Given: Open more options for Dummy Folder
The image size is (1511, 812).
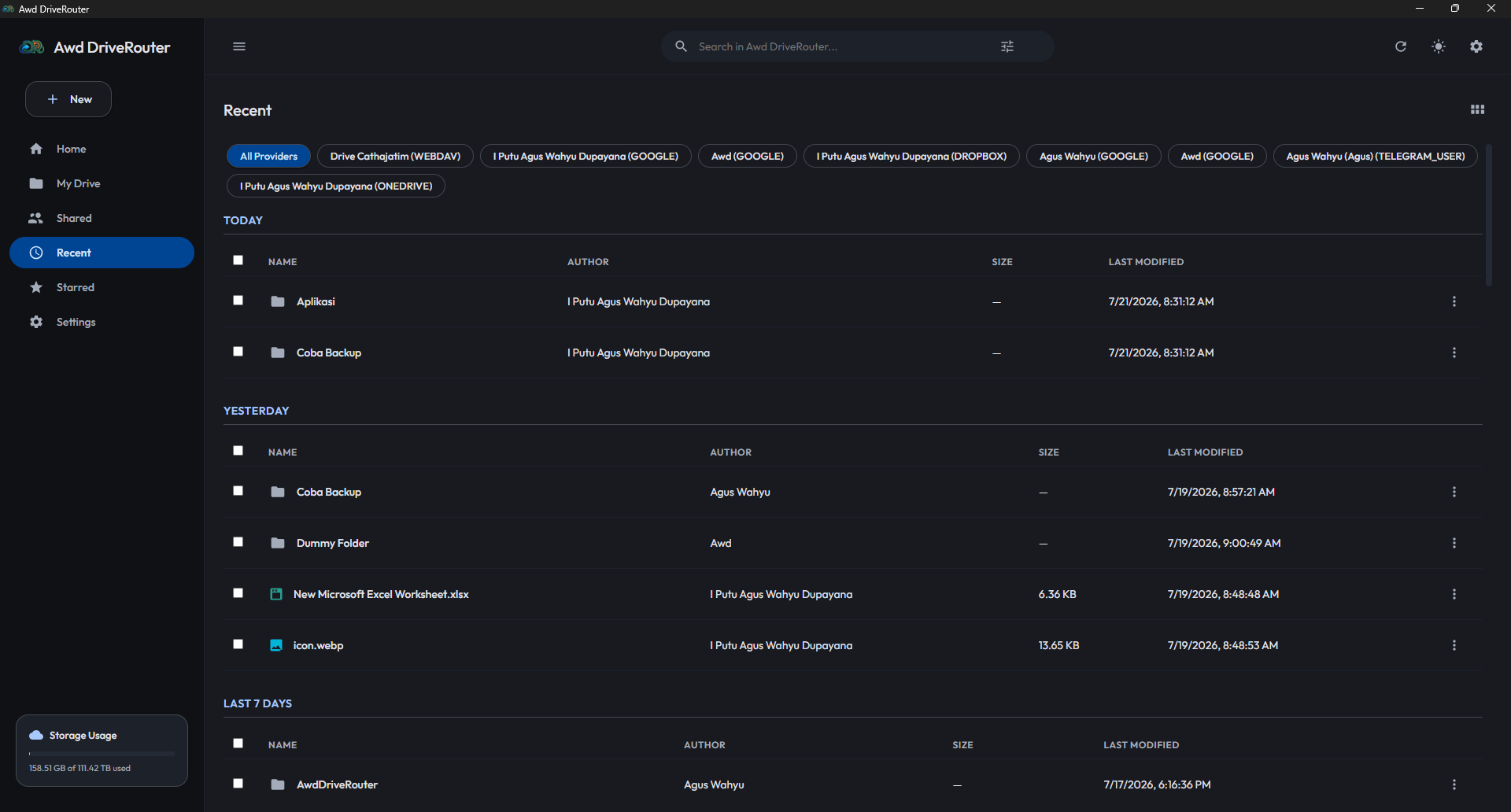Looking at the screenshot, I should tap(1454, 543).
